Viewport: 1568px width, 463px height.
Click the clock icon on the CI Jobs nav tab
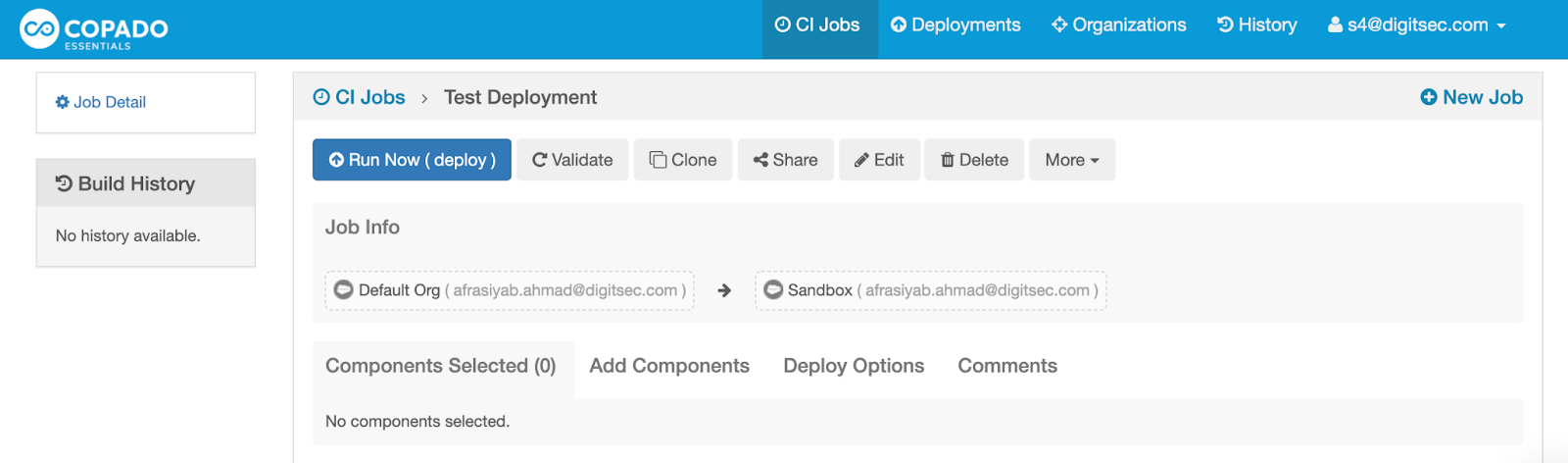pos(783,25)
